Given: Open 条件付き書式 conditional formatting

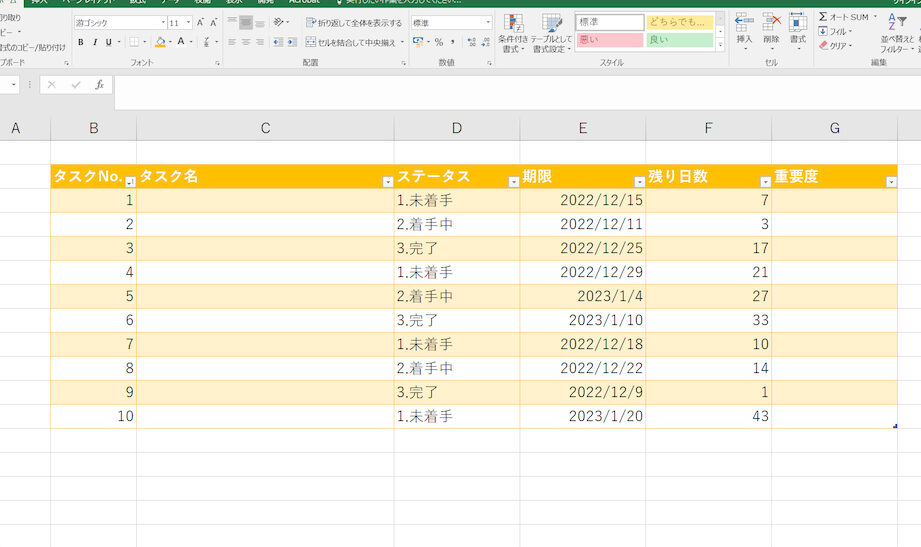Looking at the screenshot, I should coord(513,33).
